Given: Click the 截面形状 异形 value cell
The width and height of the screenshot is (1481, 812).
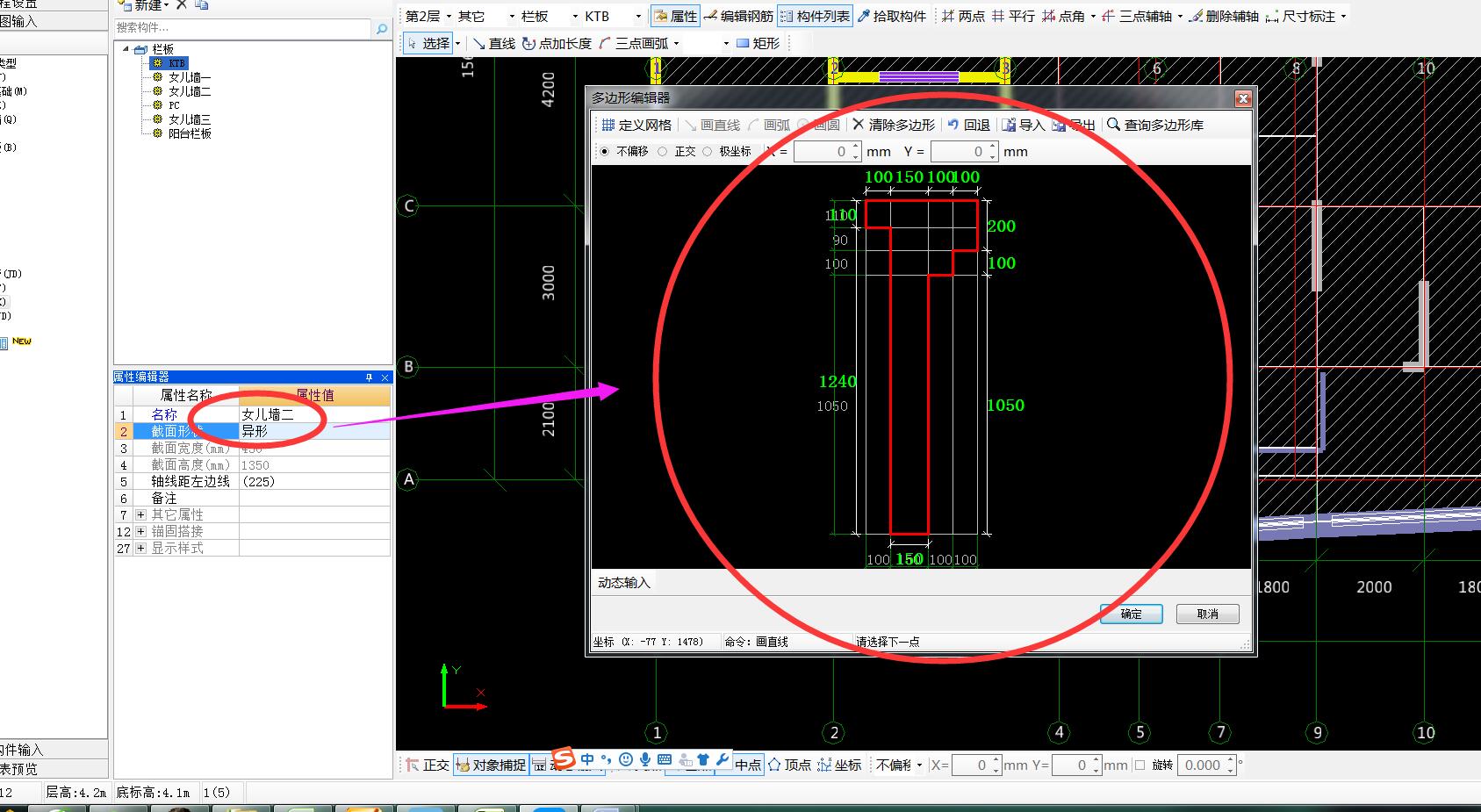Looking at the screenshot, I should coord(314,431).
